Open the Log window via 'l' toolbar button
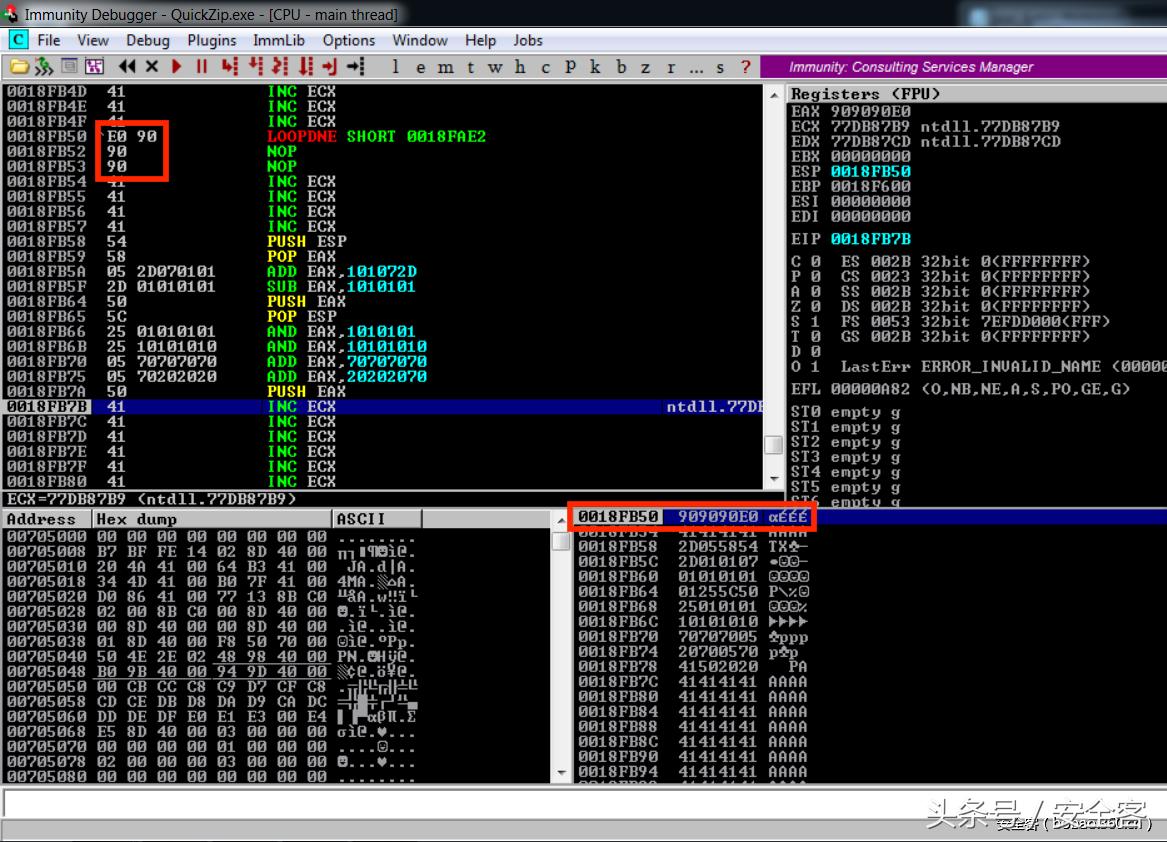The height and width of the screenshot is (842, 1167). point(396,67)
